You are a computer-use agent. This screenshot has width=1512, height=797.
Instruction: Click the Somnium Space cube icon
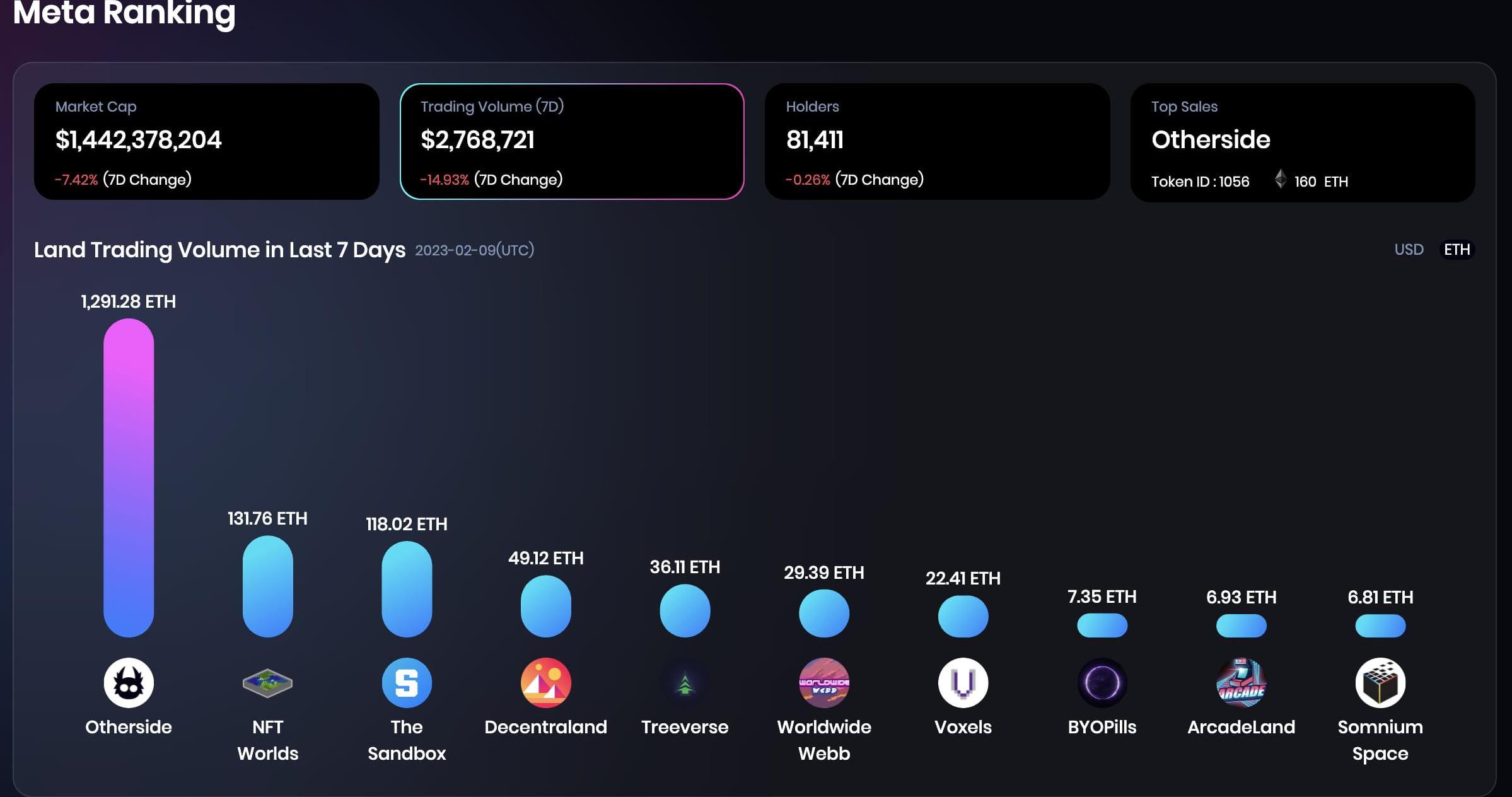1380,683
